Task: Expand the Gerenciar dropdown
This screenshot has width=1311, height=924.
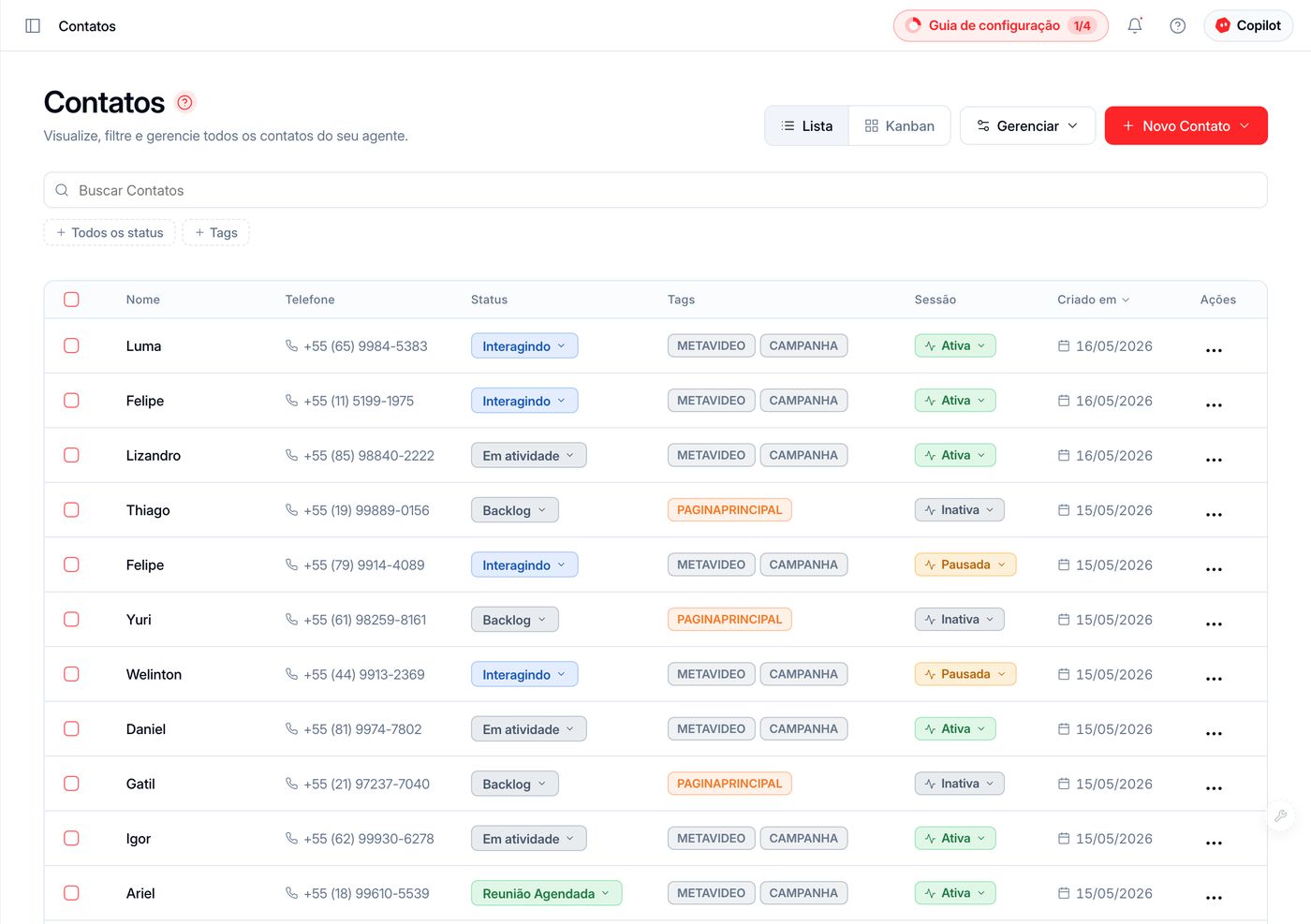Action: click(1027, 125)
